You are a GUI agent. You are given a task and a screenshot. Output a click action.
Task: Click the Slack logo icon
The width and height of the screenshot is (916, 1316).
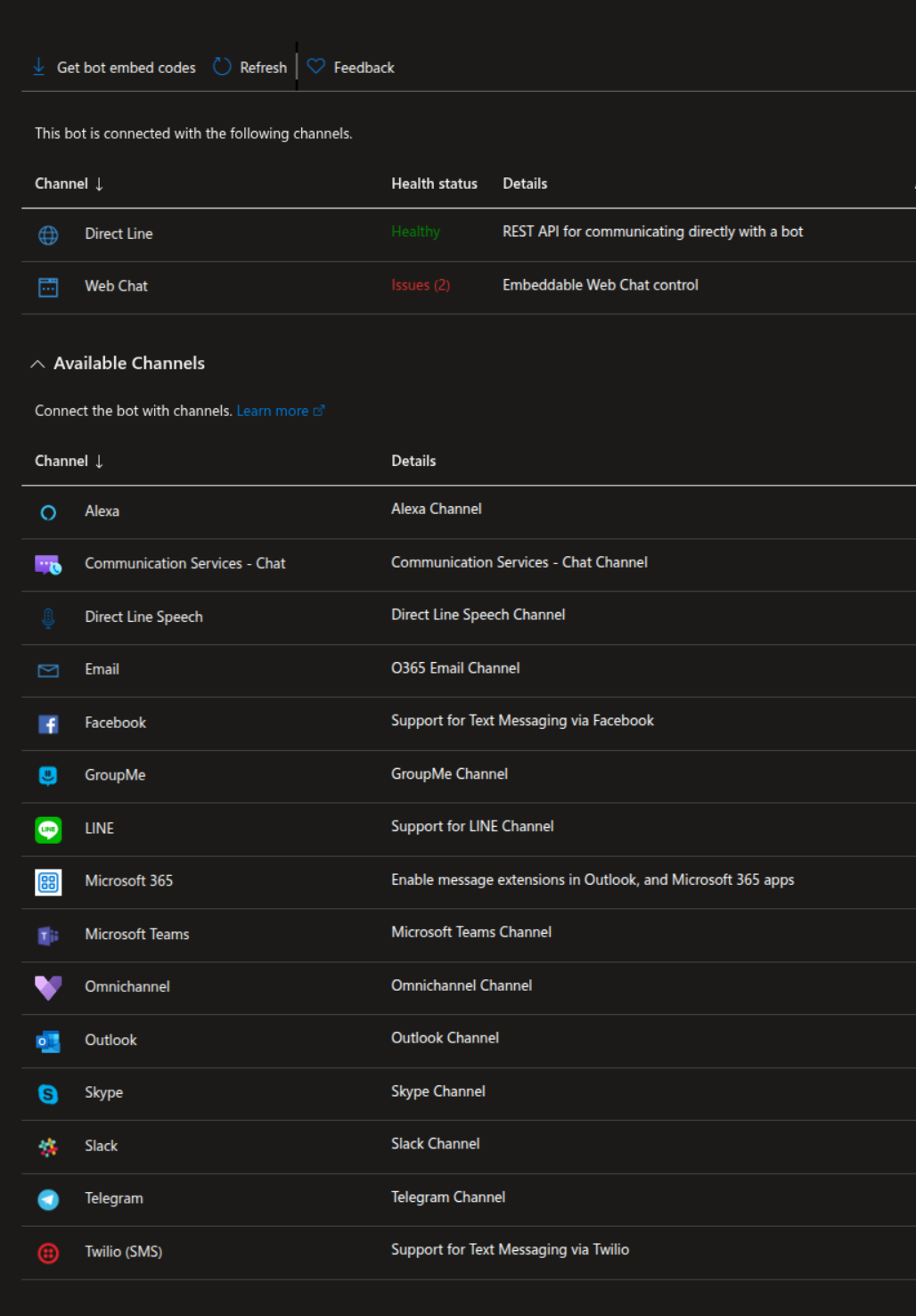click(x=48, y=1147)
